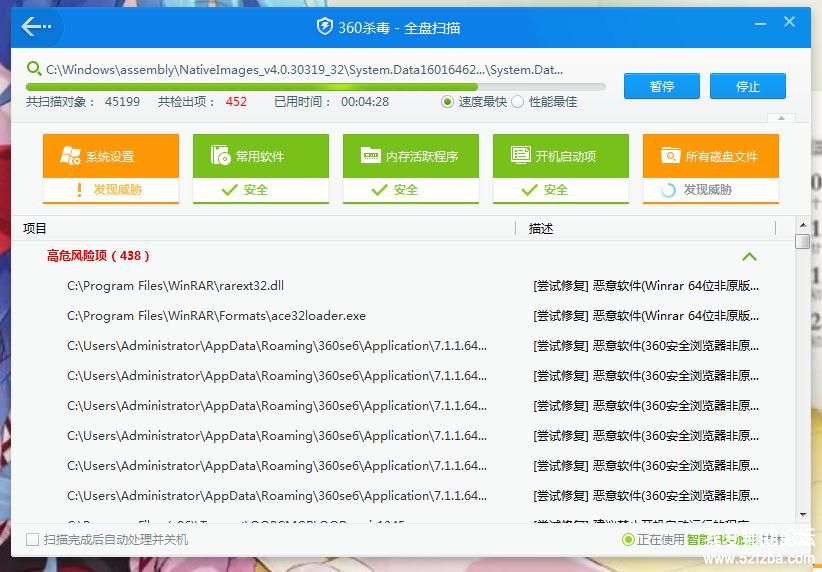Minimize the 360 antivirus window
The image size is (822, 572).
[760, 24]
